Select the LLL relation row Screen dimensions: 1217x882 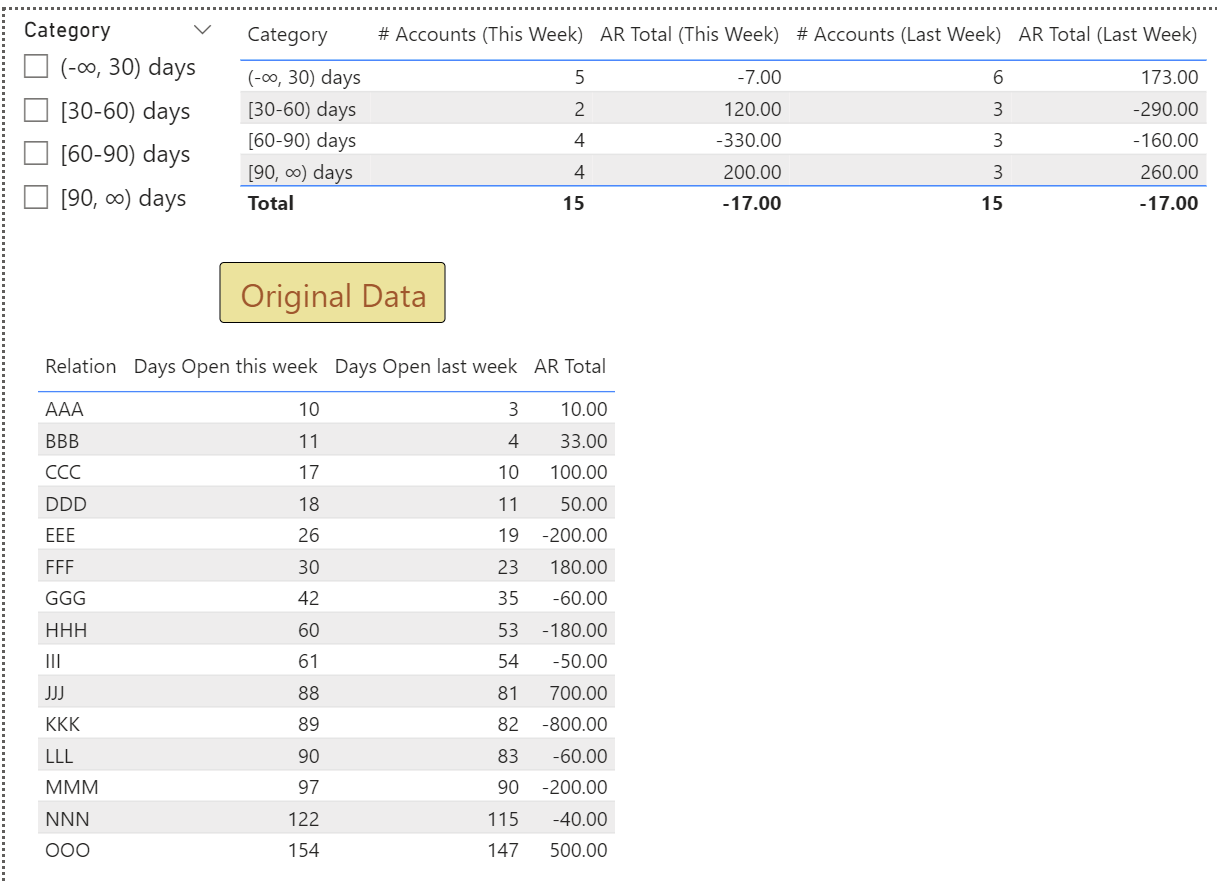tap(327, 755)
